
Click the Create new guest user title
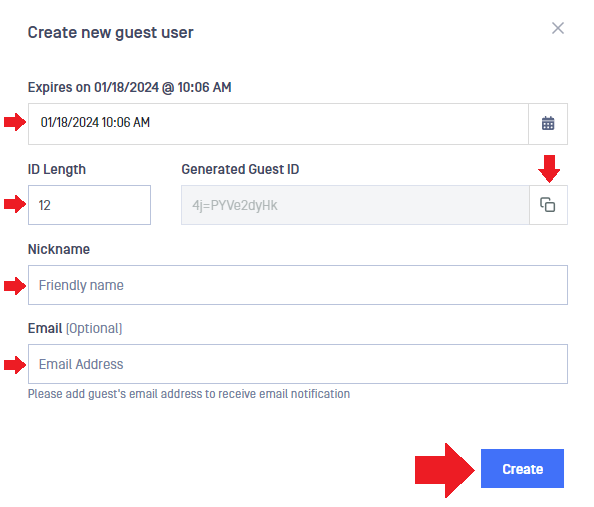coord(111,33)
